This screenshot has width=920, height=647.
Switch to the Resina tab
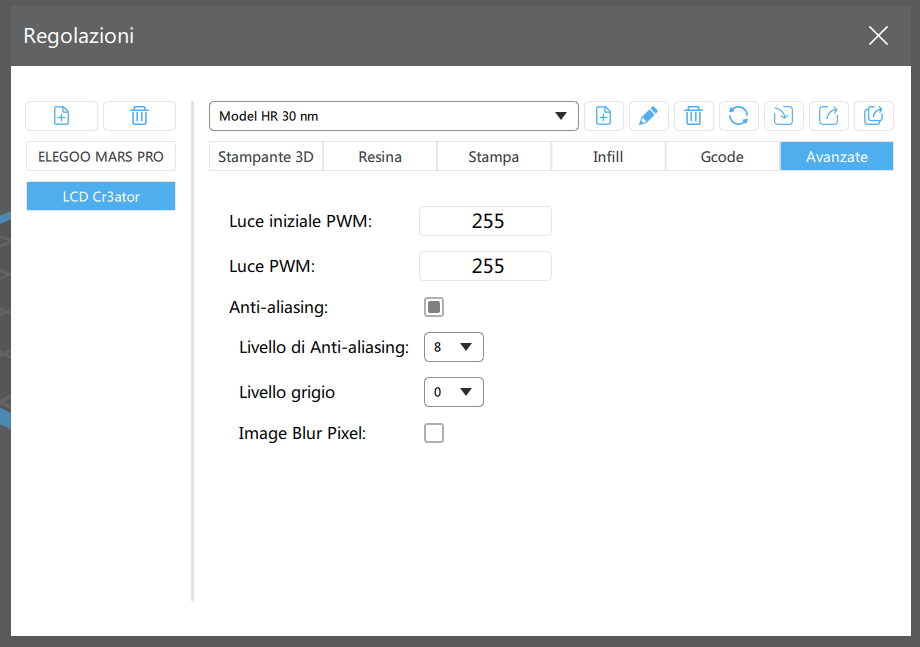(x=380, y=157)
